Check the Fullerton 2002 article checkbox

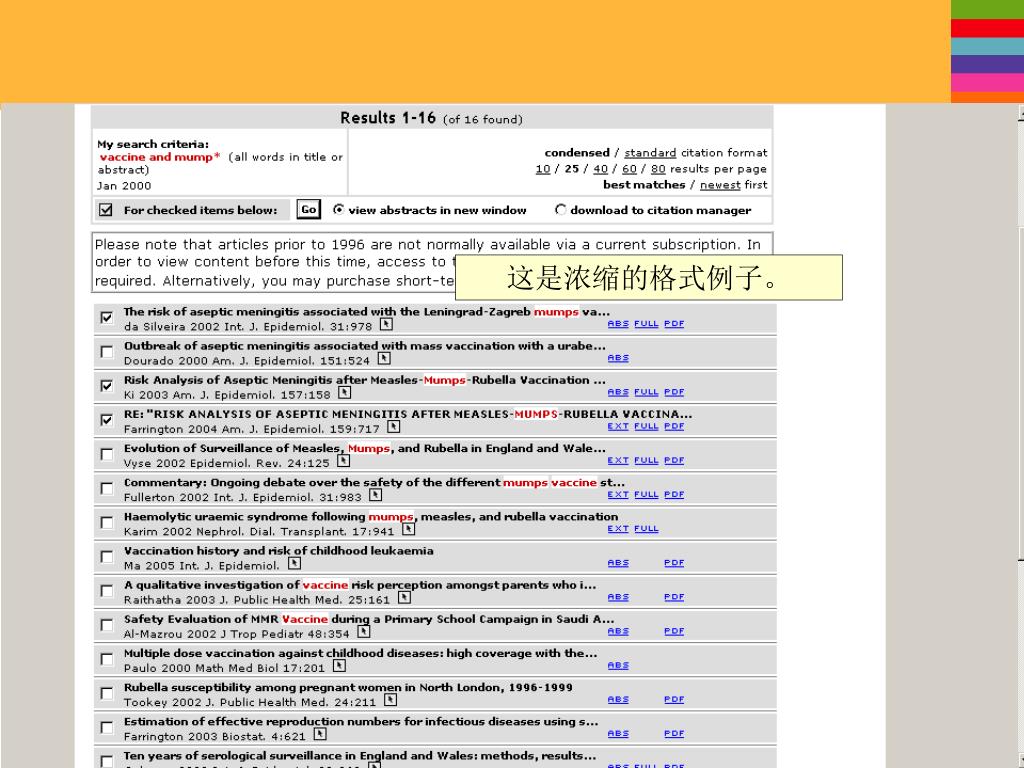(106, 488)
